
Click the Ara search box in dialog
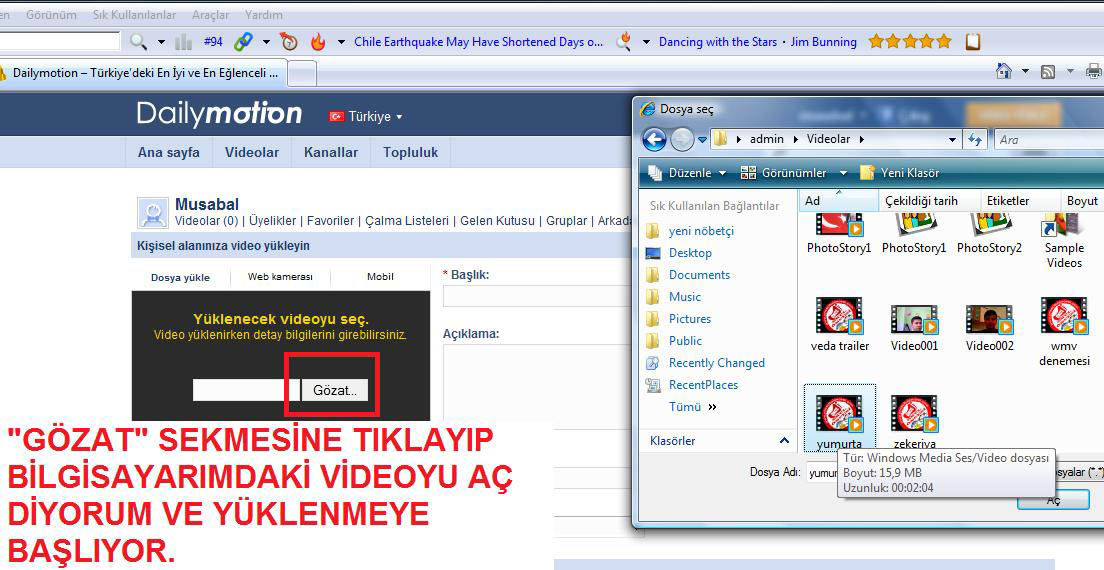click(x=1048, y=139)
